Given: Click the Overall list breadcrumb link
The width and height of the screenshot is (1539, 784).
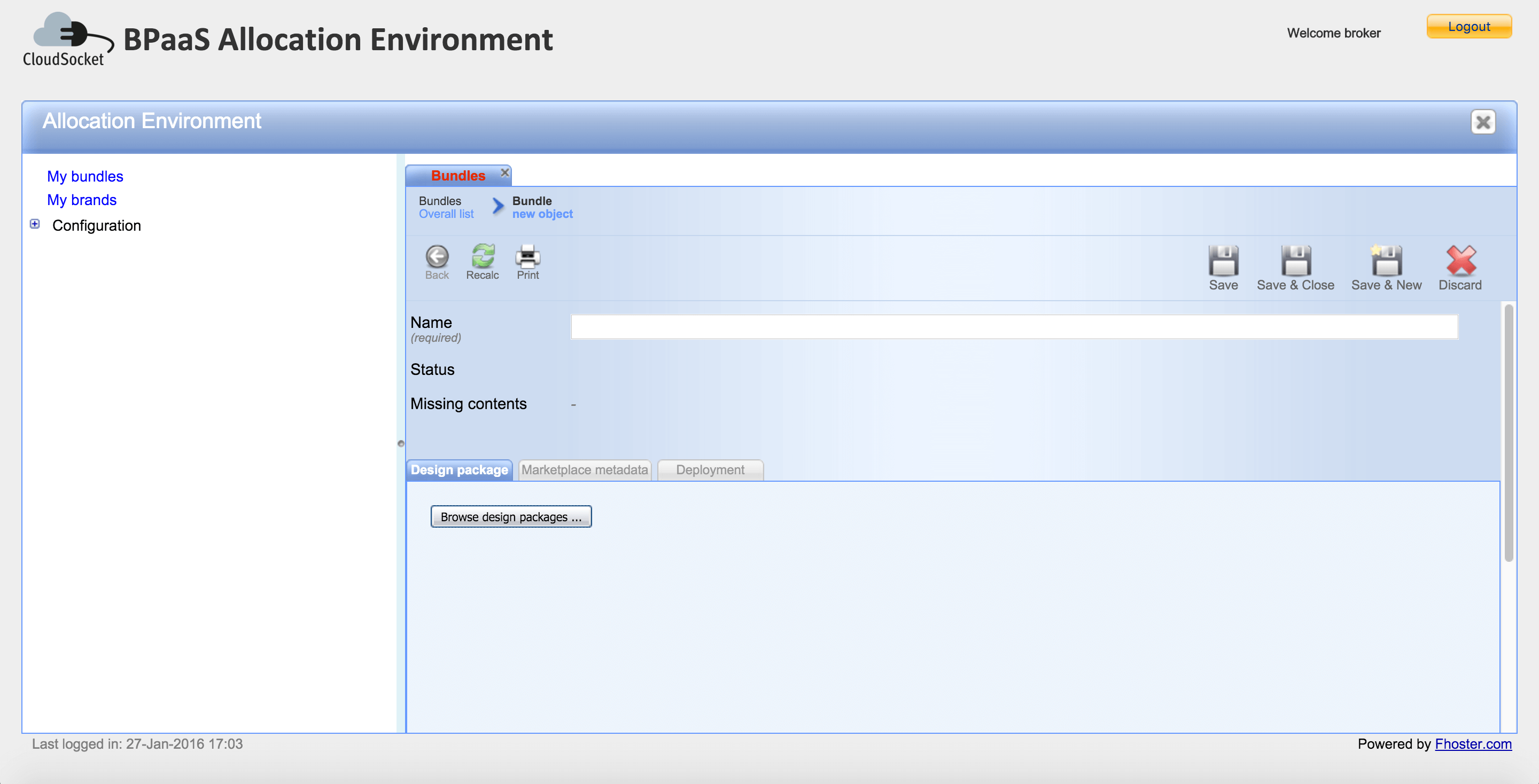Looking at the screenshot, I should tap(446, 214).
